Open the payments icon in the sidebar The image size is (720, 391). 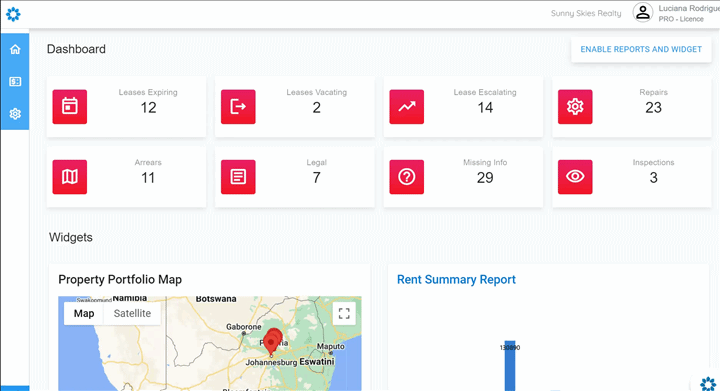[15, 82]
